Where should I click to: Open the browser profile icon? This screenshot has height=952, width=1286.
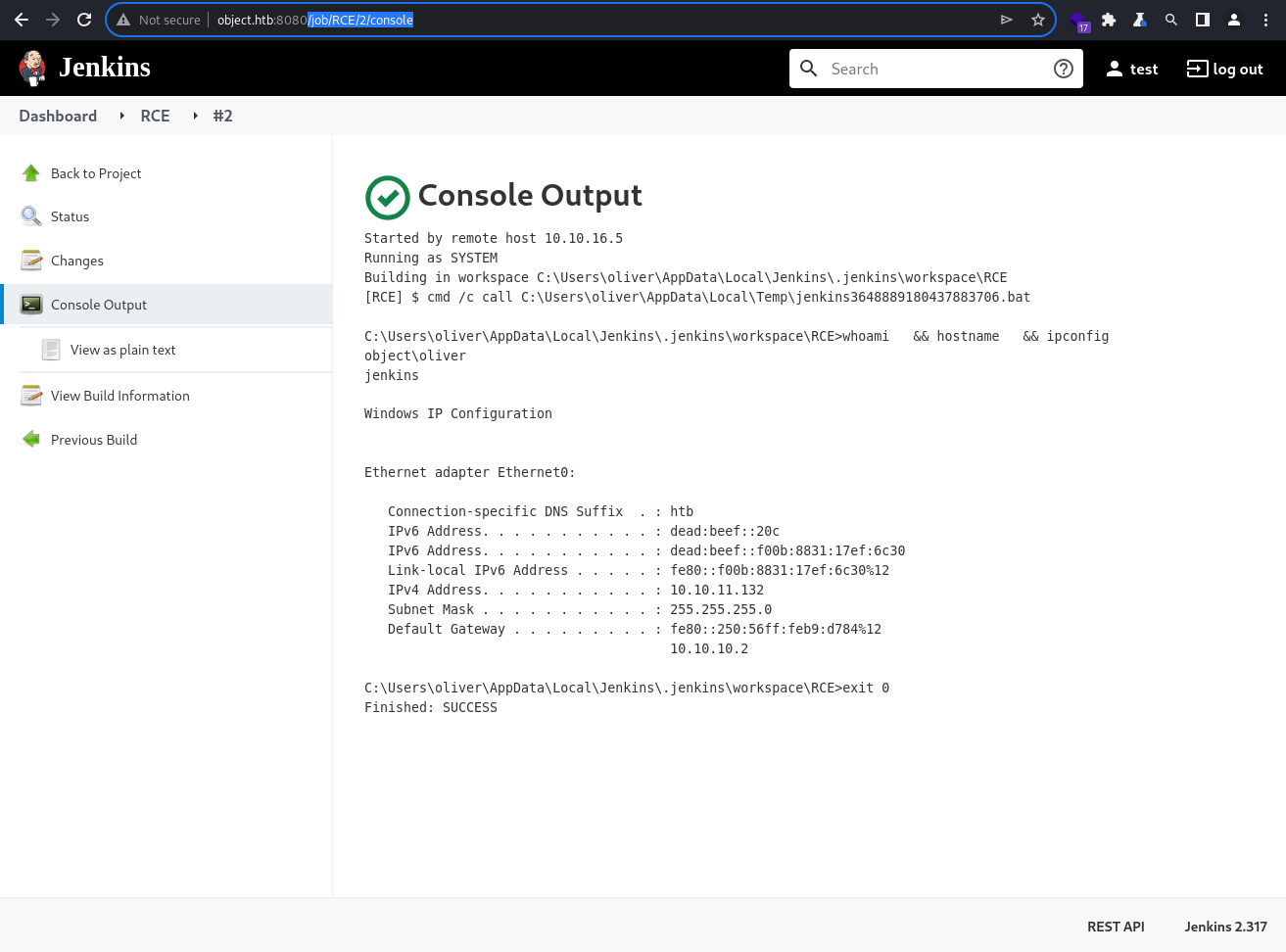pos(1234,20)
